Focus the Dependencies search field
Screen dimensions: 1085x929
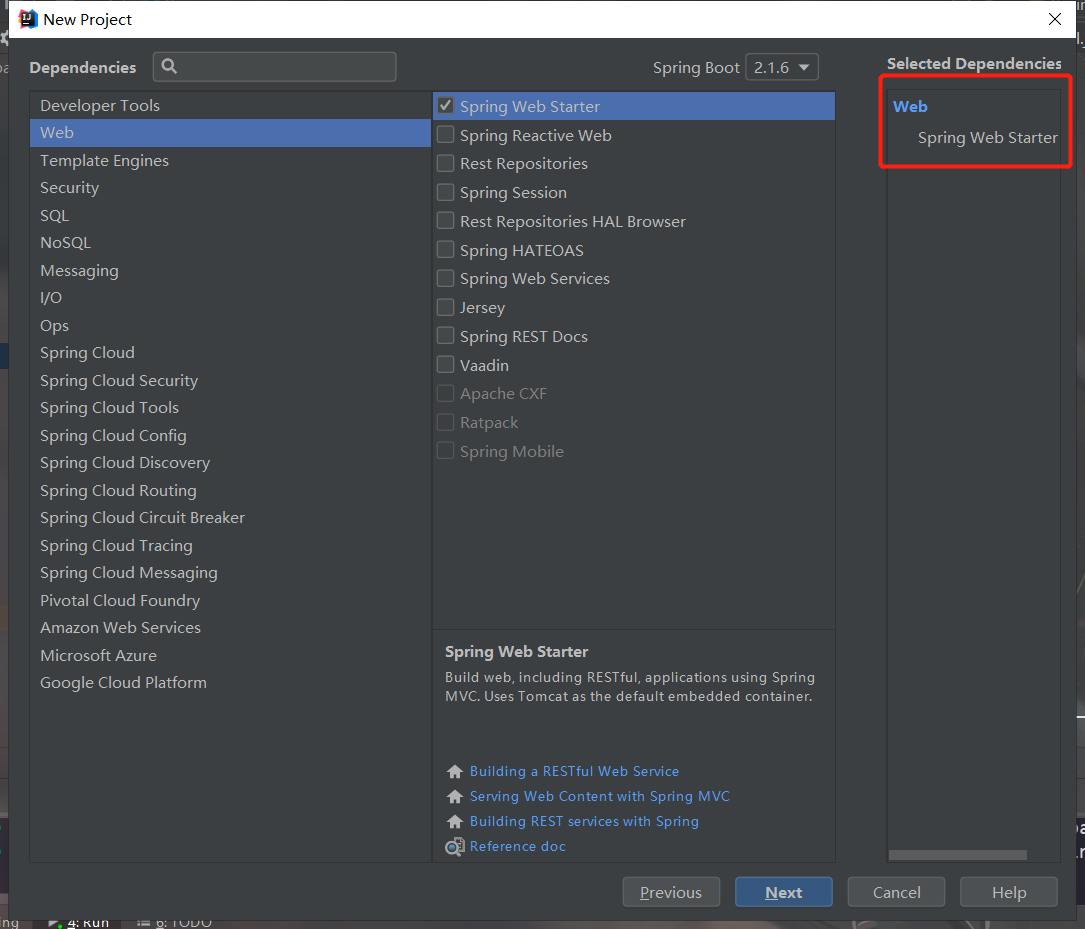[275, 66]
